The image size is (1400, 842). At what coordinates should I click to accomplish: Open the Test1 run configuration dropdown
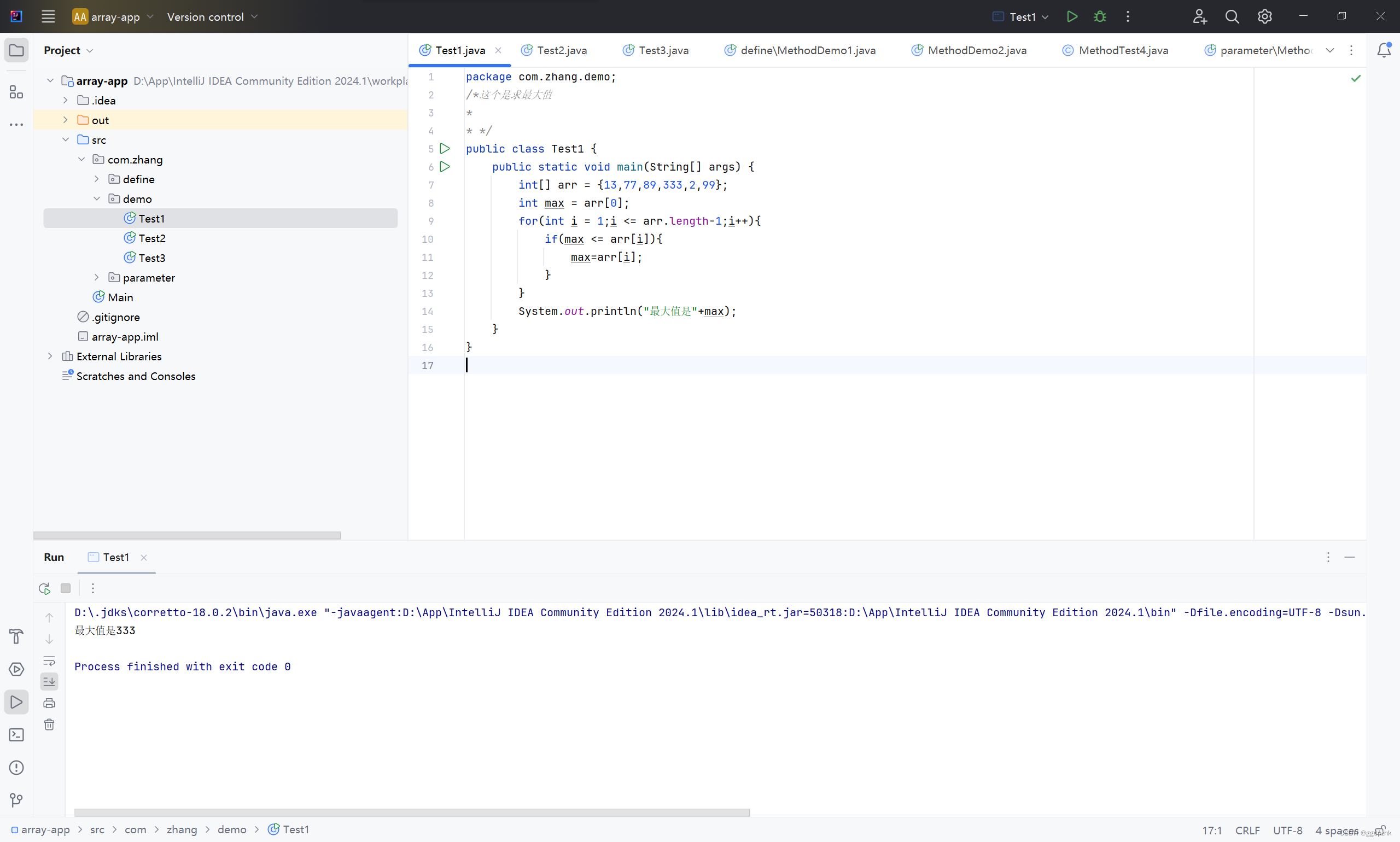point(1021,16)
